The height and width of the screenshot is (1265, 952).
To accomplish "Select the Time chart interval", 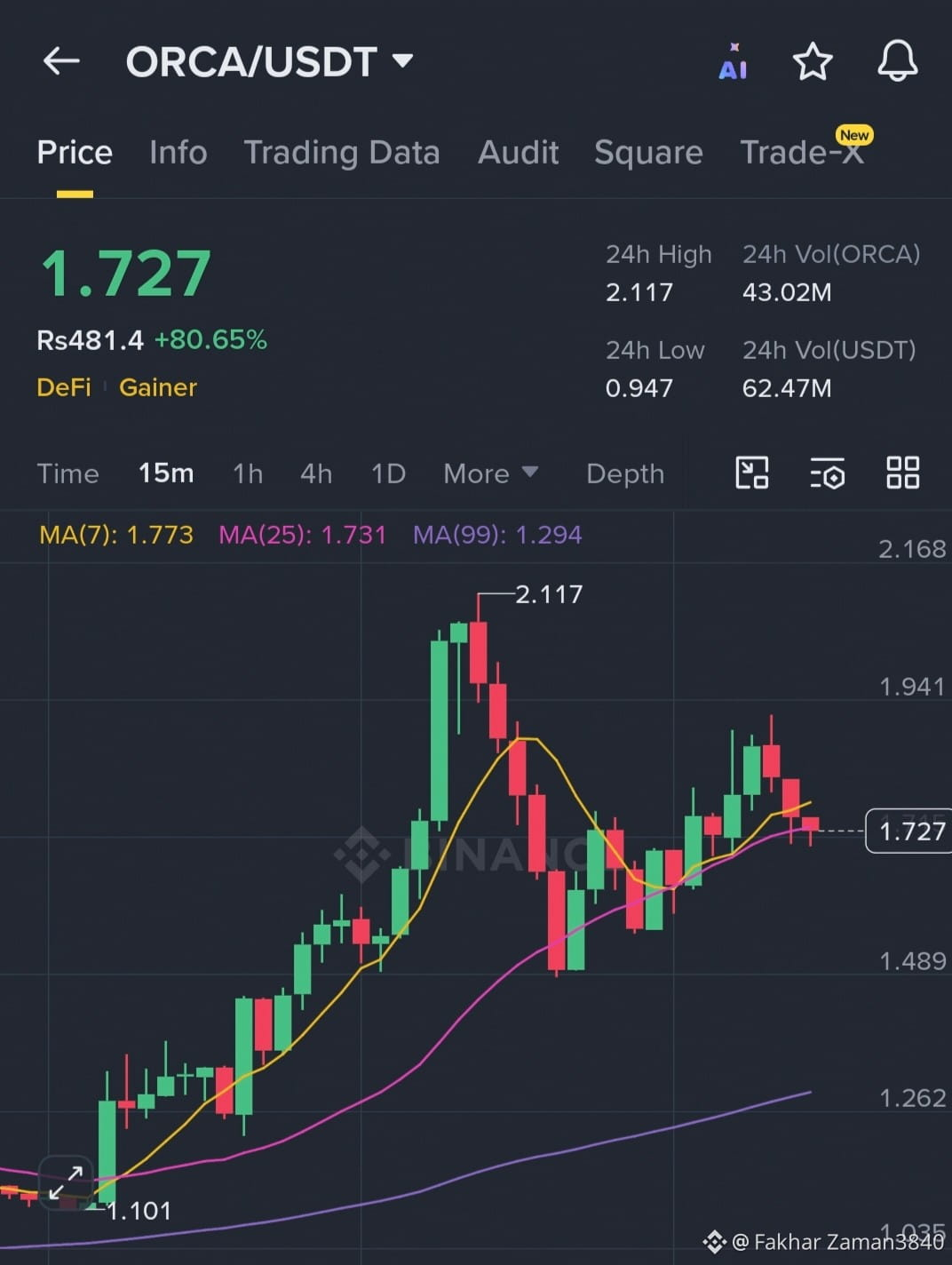I will pyautogui.click(x=67, y=473).
